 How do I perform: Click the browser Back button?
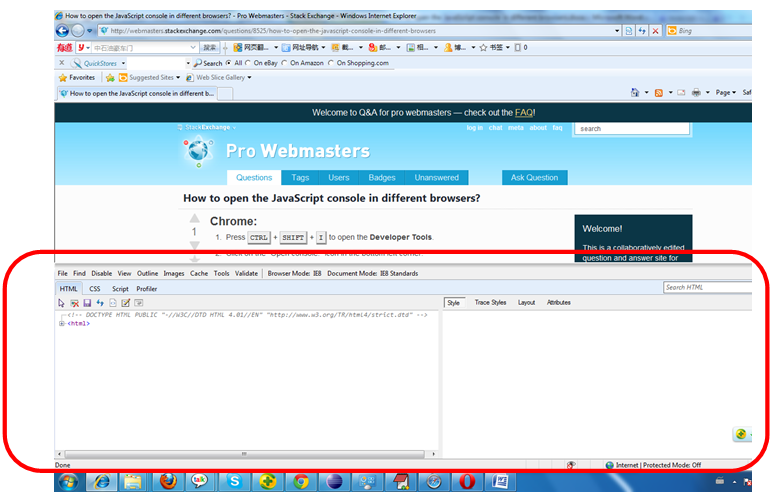click(x=62, y=31)
